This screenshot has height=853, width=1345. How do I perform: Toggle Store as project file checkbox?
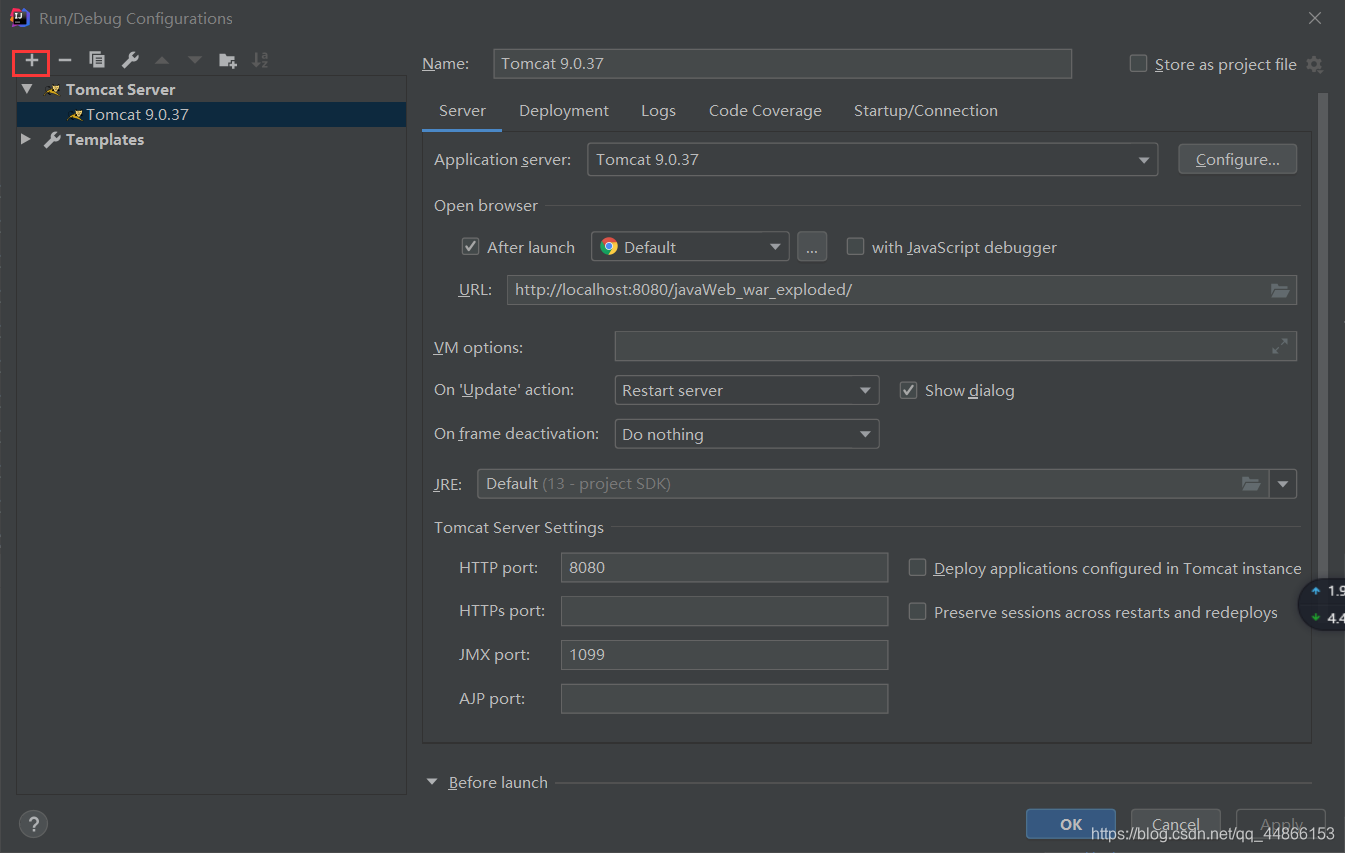pyautogui.click(x=1138, y=64)
